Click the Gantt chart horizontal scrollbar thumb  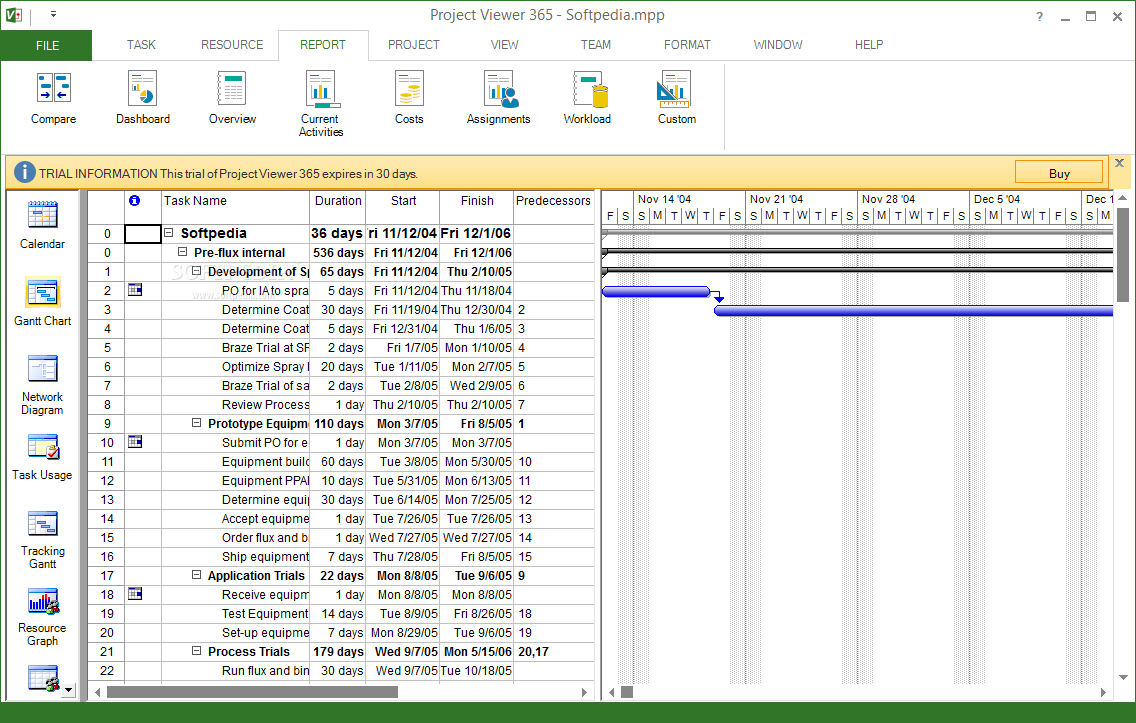pyautogui.click(x=627, y=692)
